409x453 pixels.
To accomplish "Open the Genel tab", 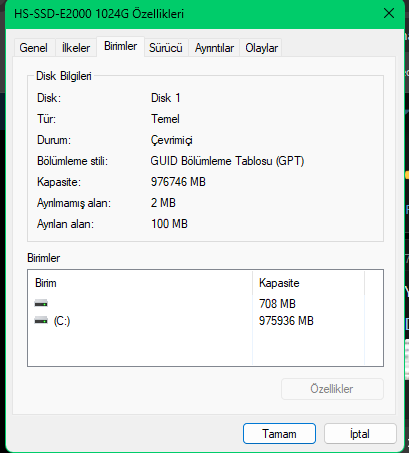I will pyautogui.click(x=33, y=48).
